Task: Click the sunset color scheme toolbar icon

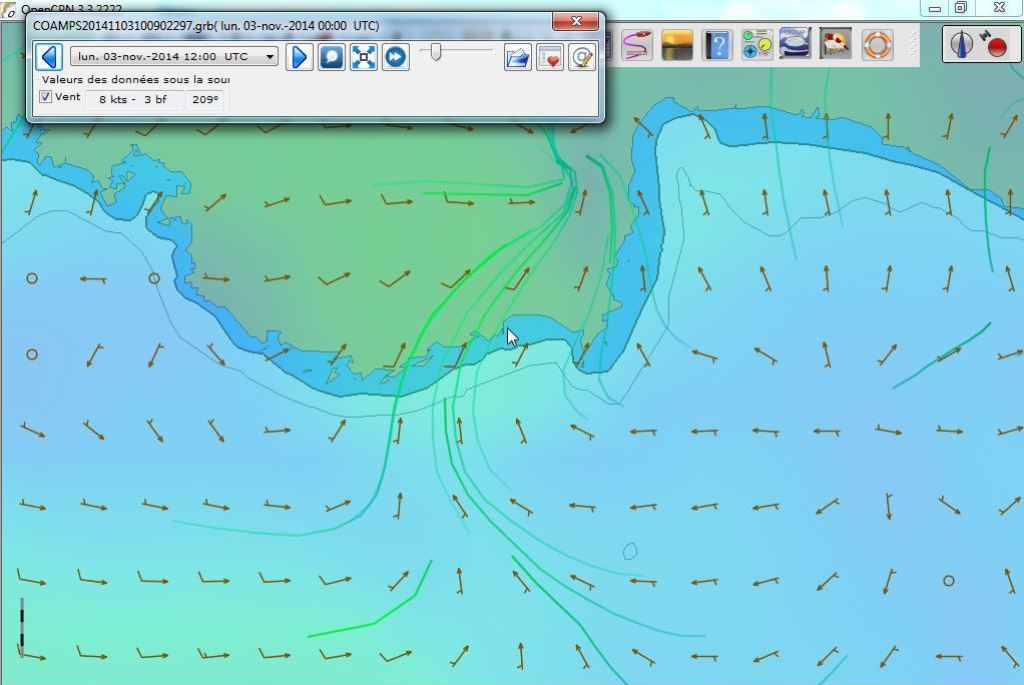Action: click(677, 45)
